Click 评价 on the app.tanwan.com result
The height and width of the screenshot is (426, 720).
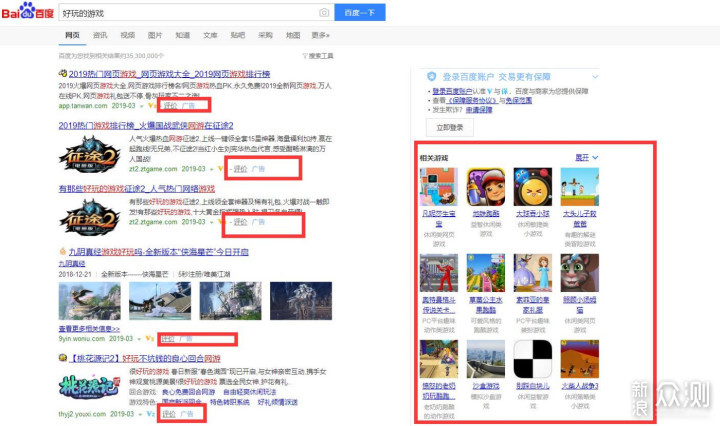(x=170, y=106)
